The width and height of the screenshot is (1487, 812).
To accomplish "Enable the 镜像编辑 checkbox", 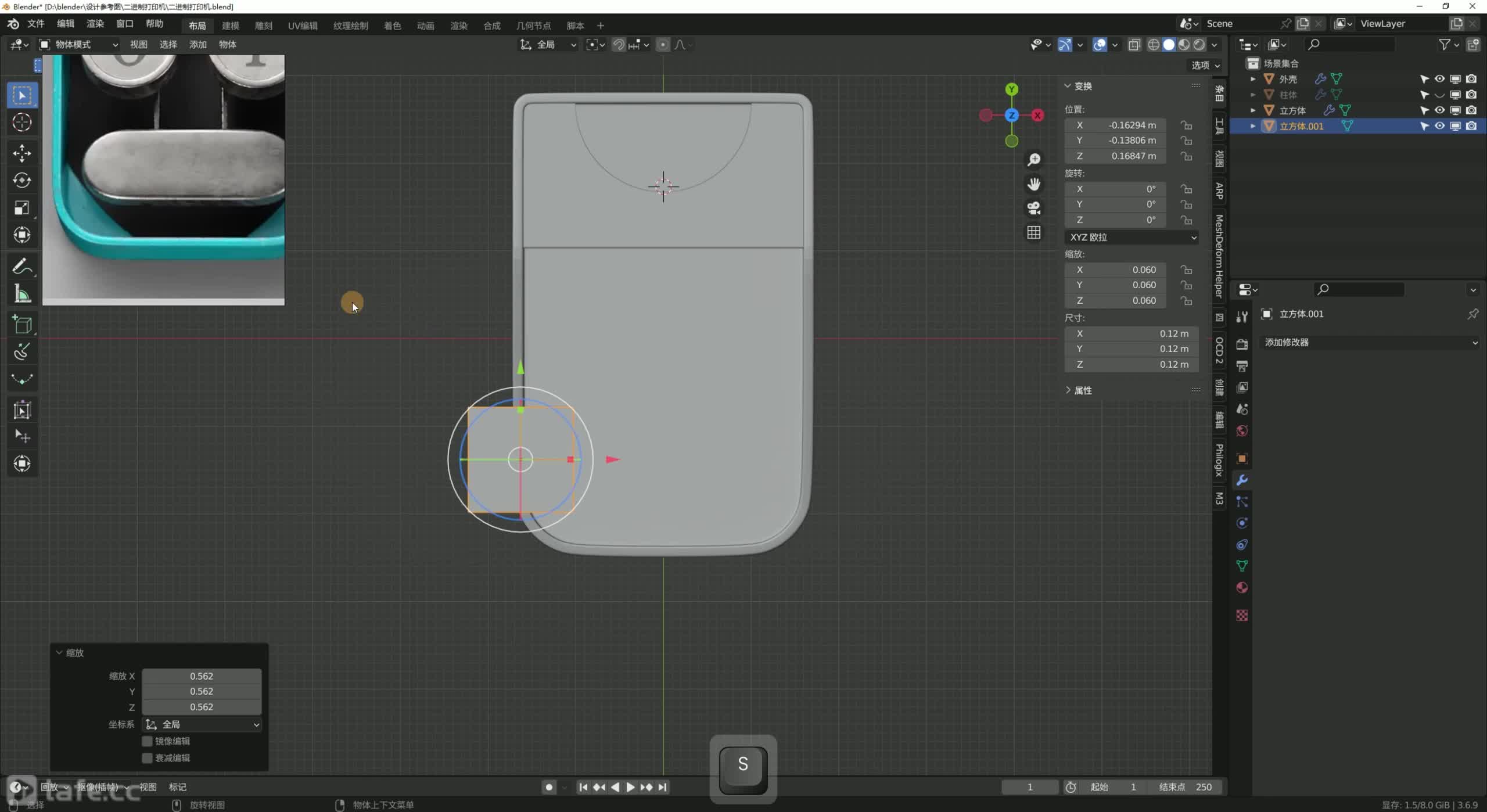I will pyautogui.click(x=148, y=741).
